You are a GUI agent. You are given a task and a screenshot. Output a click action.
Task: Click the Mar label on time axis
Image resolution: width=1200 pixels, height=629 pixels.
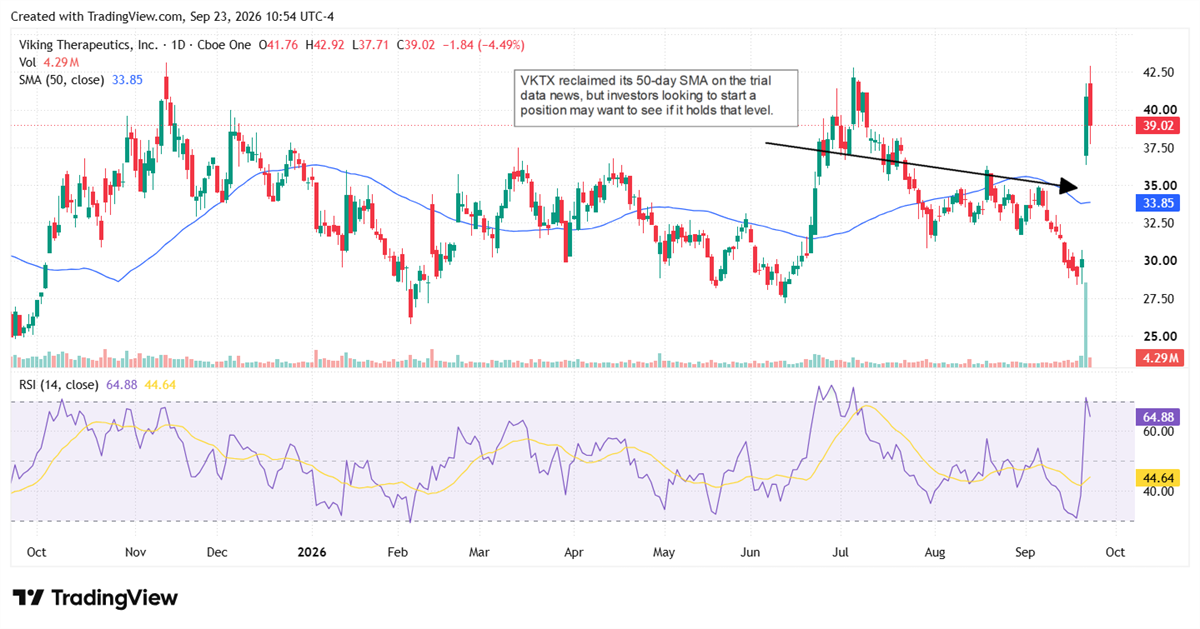click(x=479, y=551)
